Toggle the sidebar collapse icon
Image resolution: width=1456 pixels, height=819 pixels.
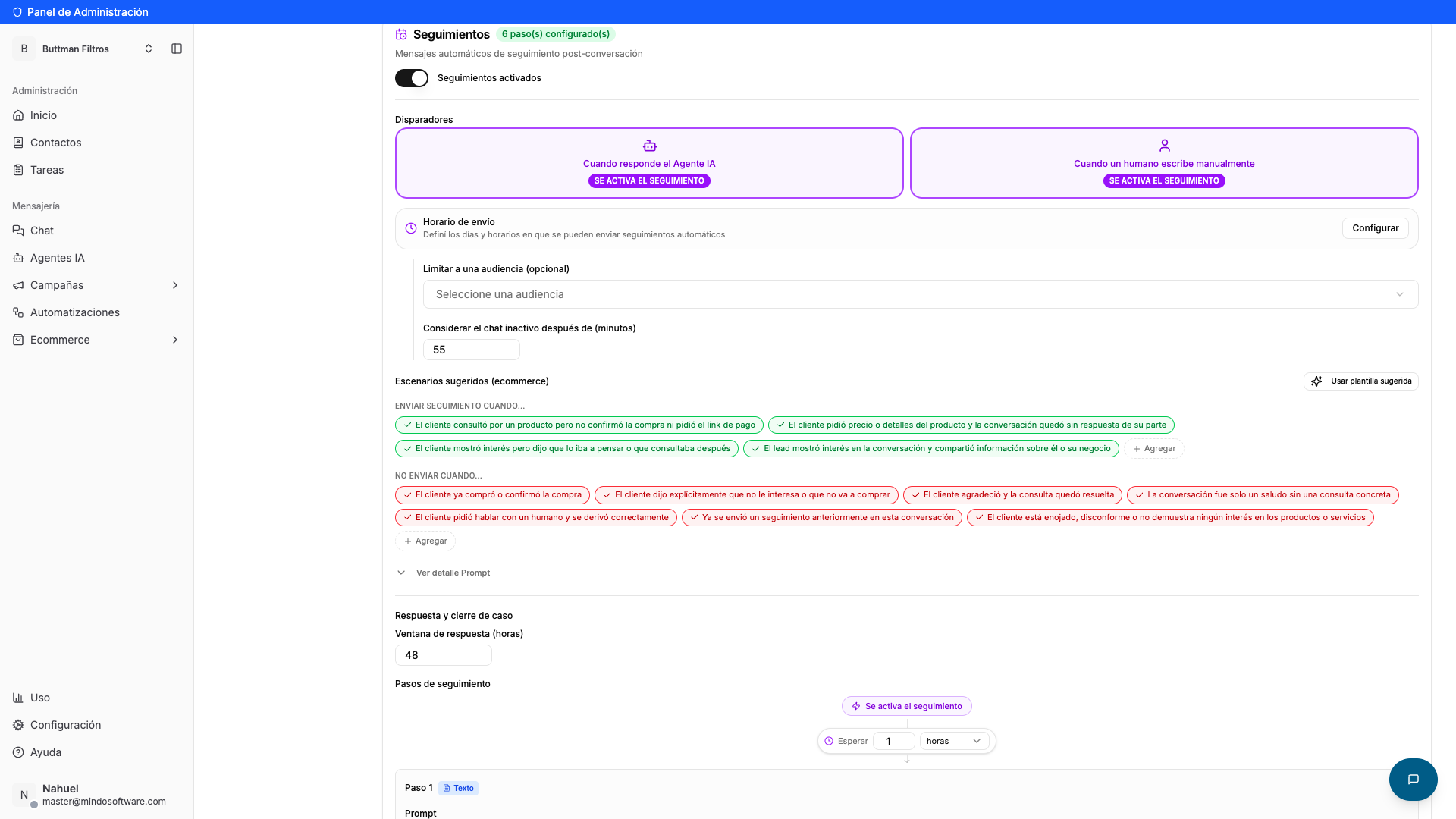177,49
